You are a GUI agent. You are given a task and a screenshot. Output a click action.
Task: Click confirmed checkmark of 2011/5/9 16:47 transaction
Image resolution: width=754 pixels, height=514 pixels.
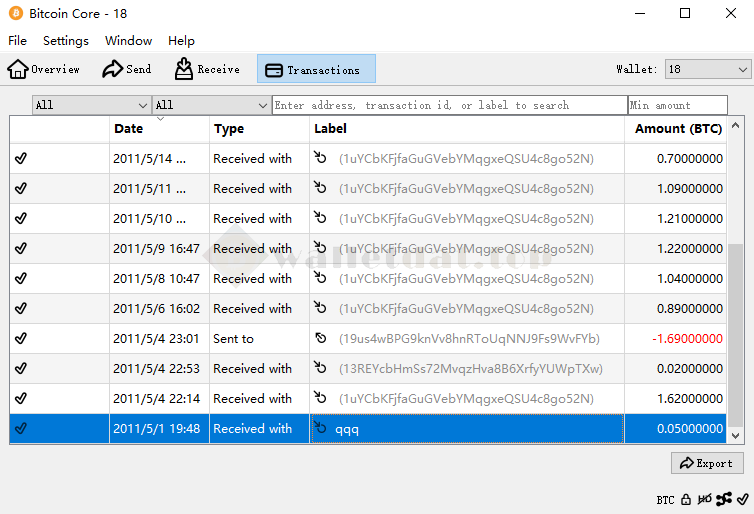click(21, 248)
